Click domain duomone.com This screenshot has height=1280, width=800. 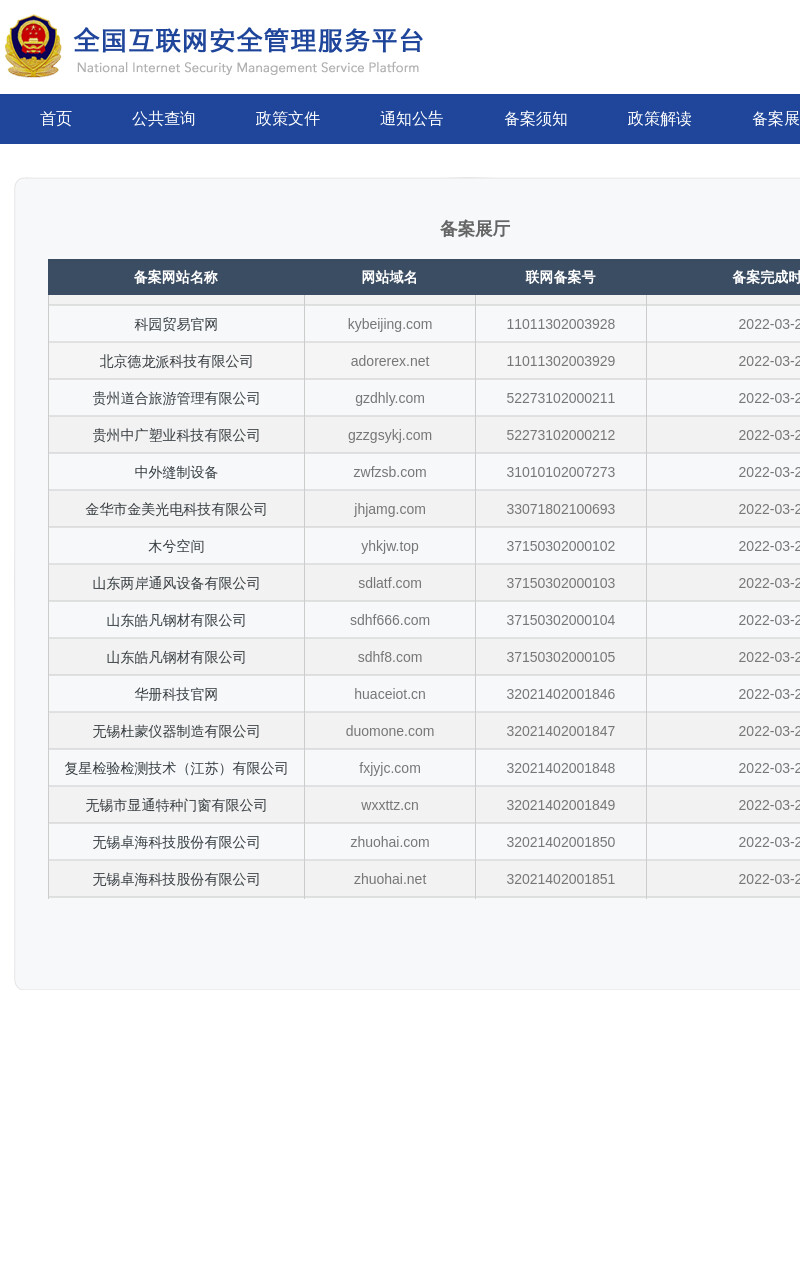390,731
